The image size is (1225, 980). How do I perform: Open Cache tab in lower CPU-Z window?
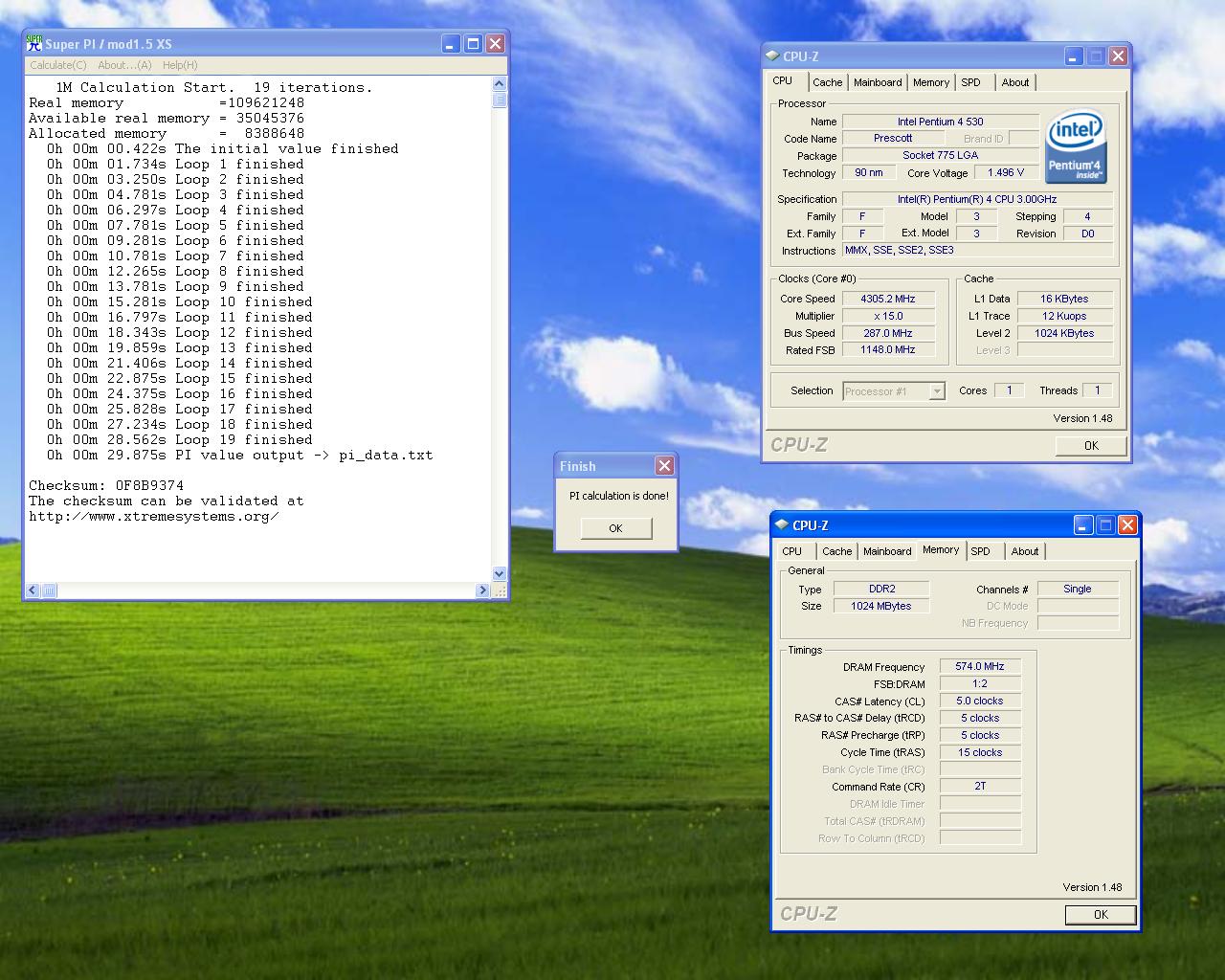[x=837, y=551]
